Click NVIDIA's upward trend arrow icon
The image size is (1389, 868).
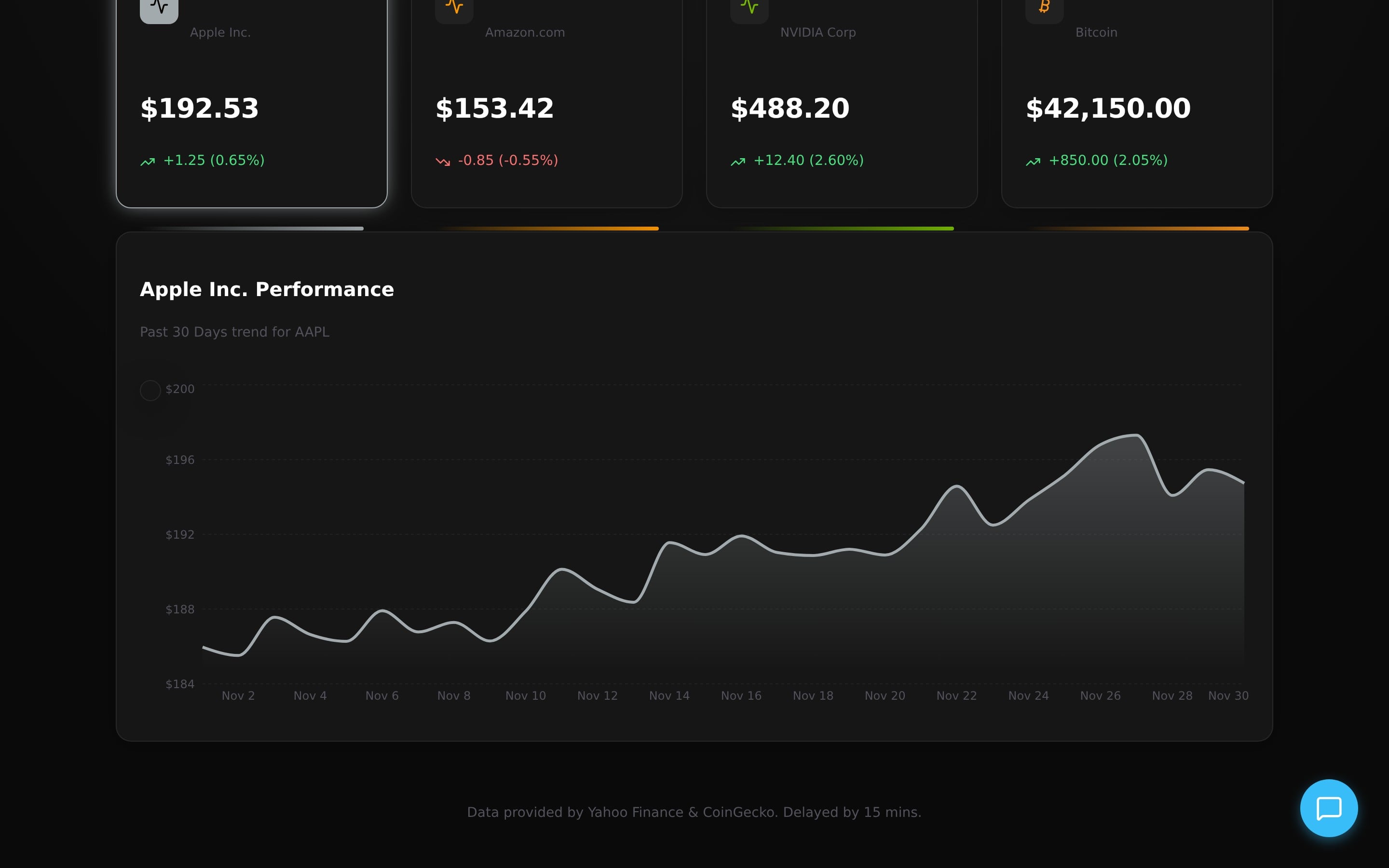click(737, 162)
